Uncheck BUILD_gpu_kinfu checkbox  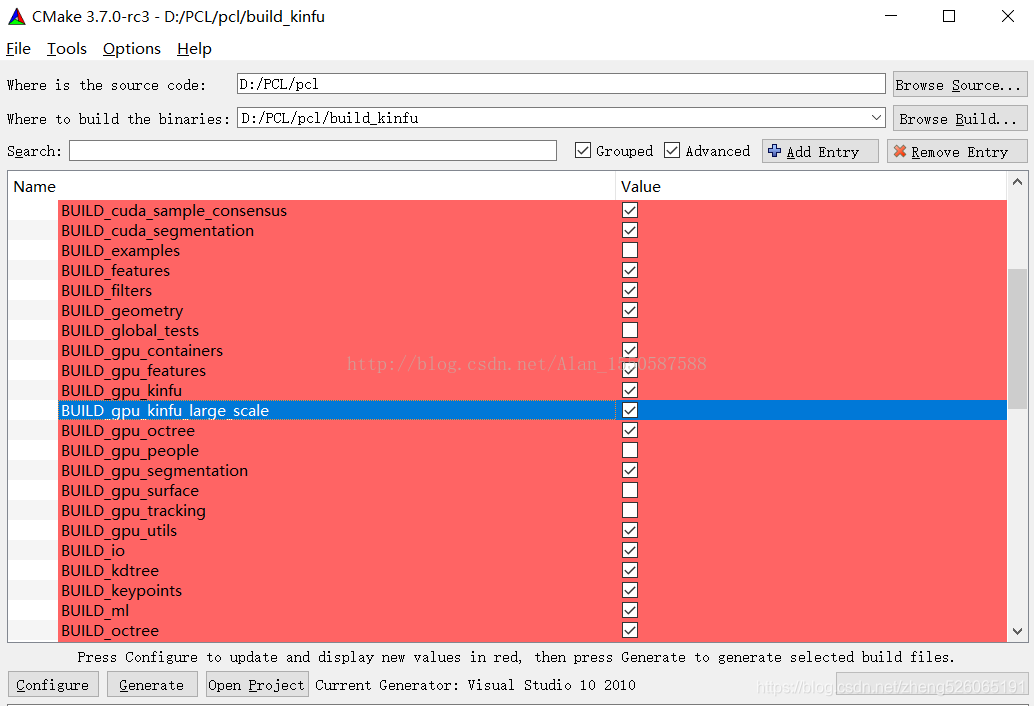(x=630, y=390)
